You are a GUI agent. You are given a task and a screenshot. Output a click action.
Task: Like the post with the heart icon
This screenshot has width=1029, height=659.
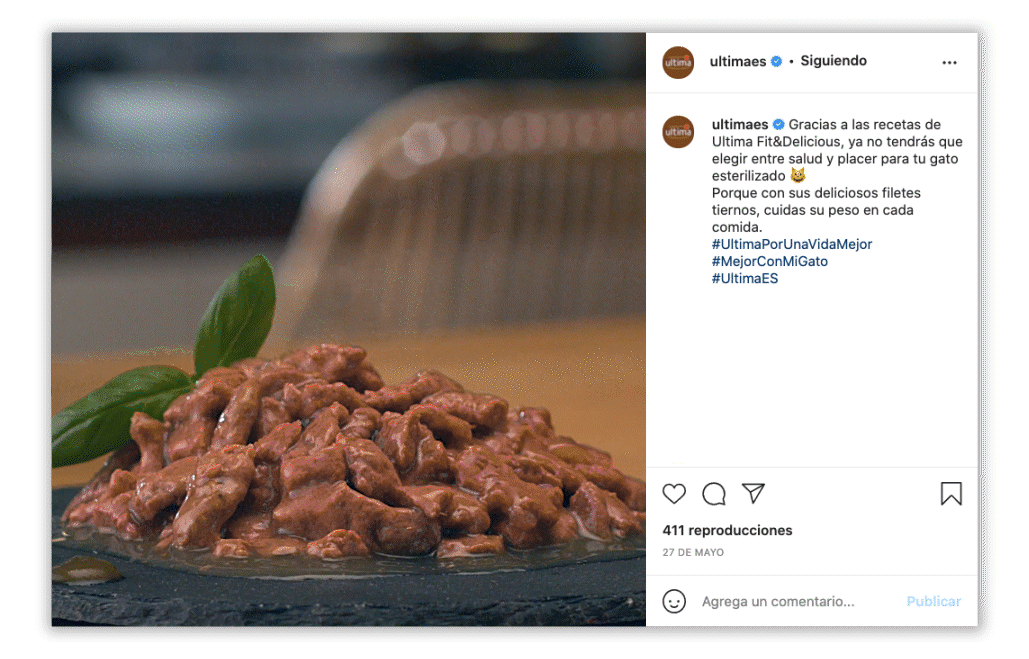[x=675, y=494]
